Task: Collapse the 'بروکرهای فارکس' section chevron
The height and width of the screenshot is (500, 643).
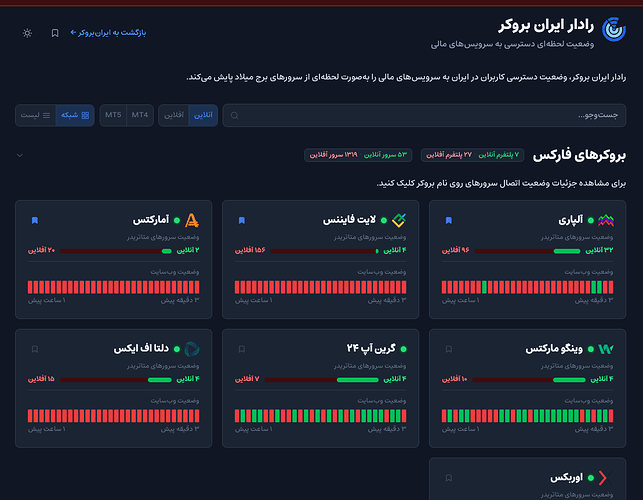Action: (20, 155)
